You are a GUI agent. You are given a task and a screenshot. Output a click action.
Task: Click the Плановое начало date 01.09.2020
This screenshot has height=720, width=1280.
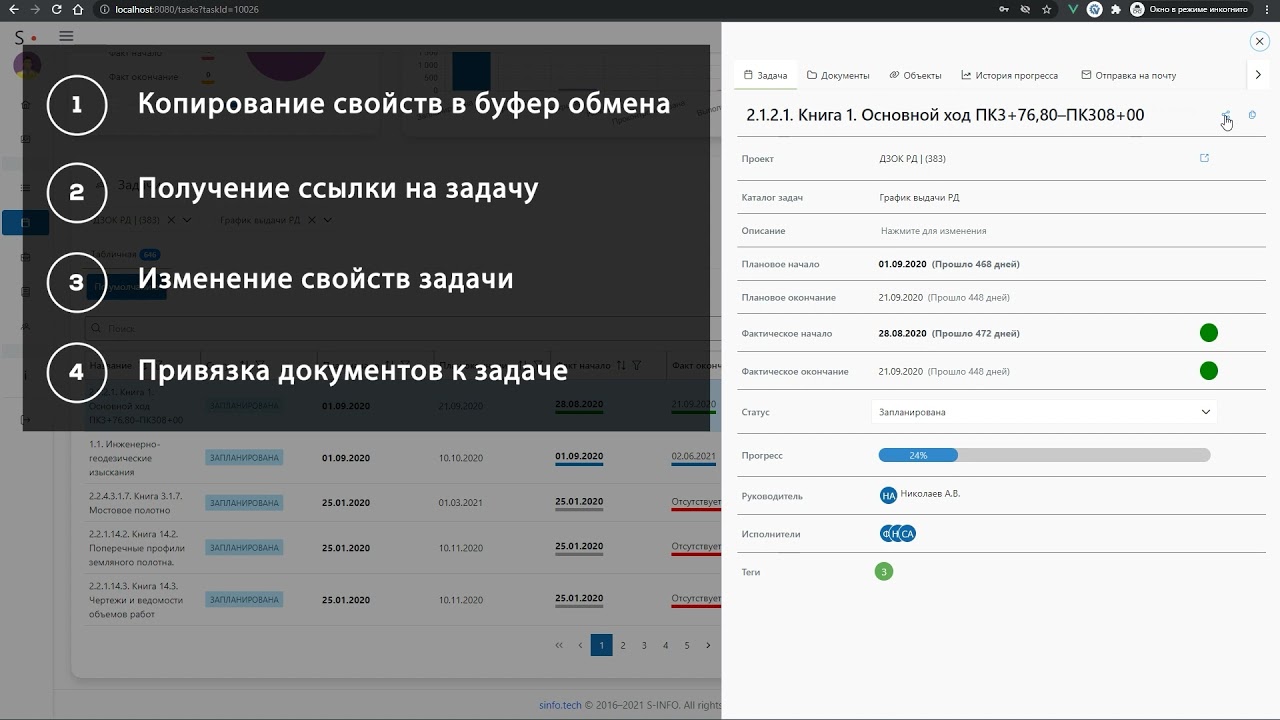(902, 264)
